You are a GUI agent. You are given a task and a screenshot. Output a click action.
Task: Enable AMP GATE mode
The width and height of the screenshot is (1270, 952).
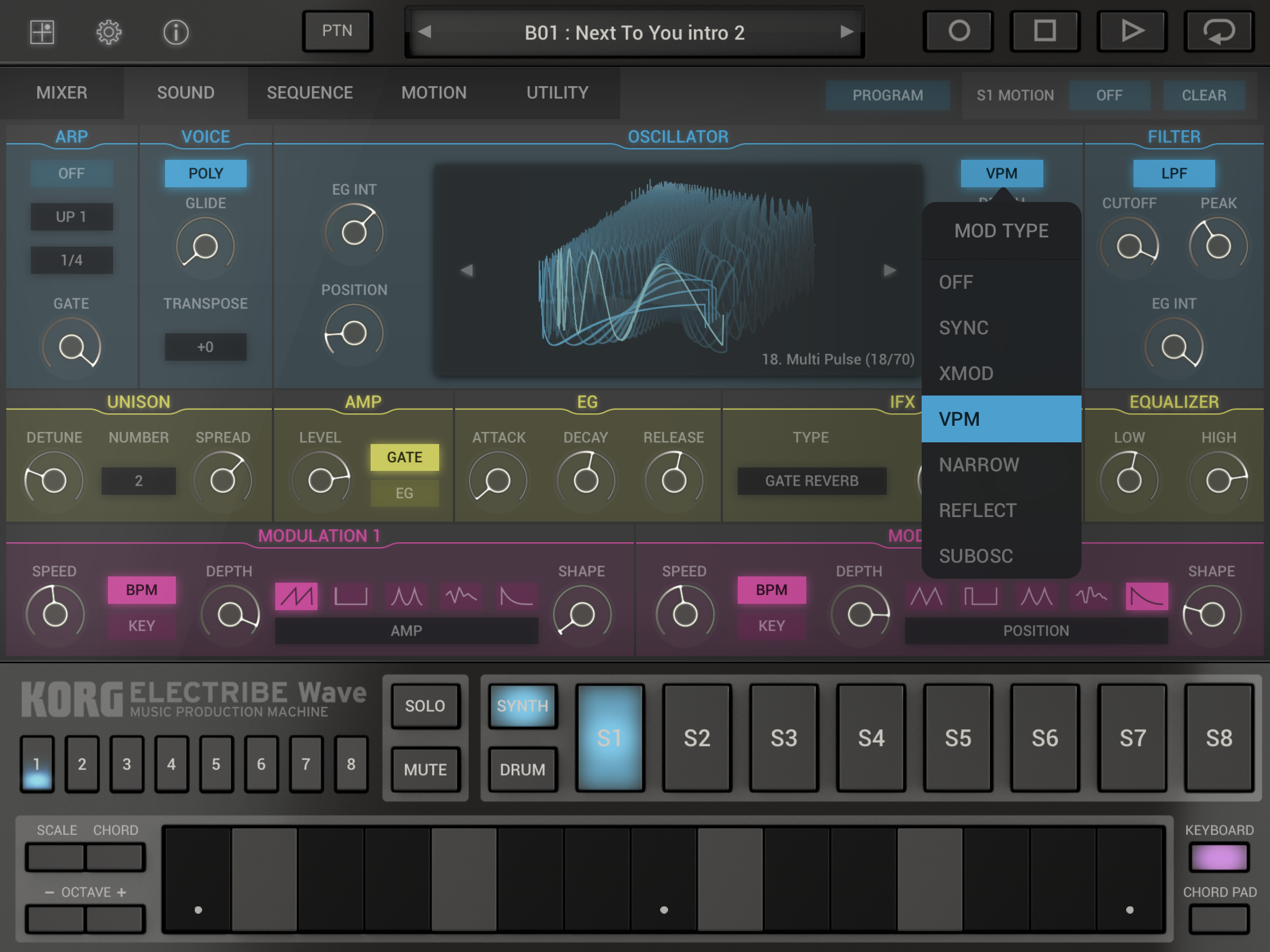(x=404, y=457)
